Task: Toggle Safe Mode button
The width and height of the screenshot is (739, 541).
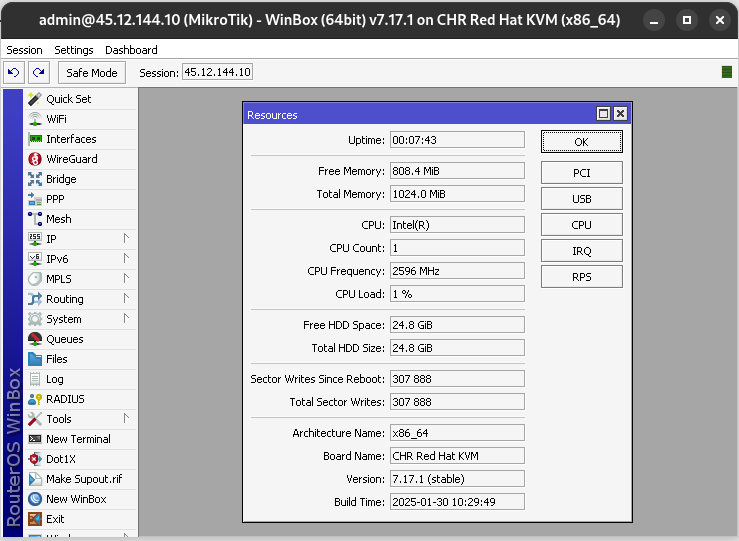Action: [92, 72]
